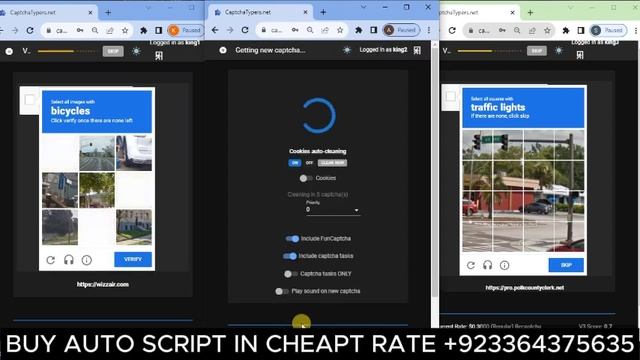Toggle Captcha tasks ONLY switch

[291, 273]
